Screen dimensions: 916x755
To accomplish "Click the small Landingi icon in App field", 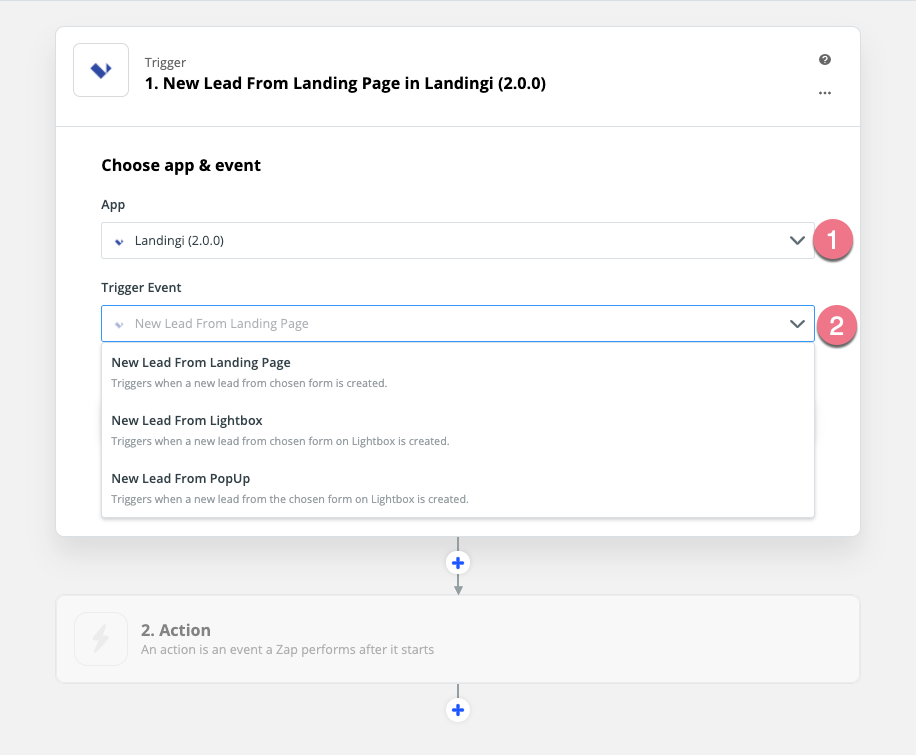I will 119,241.
